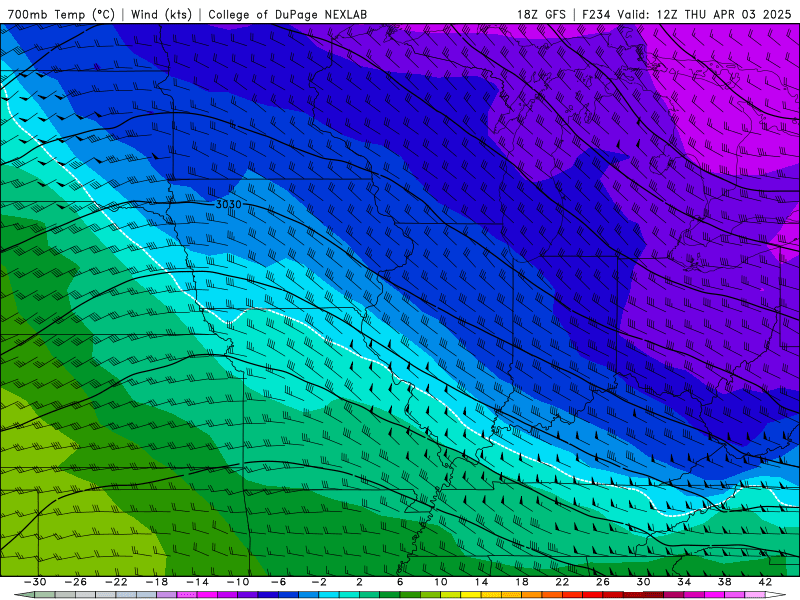Select the yellow swatch under the 14 label
The image size is (800, 600).
click(x=471, y=595)
